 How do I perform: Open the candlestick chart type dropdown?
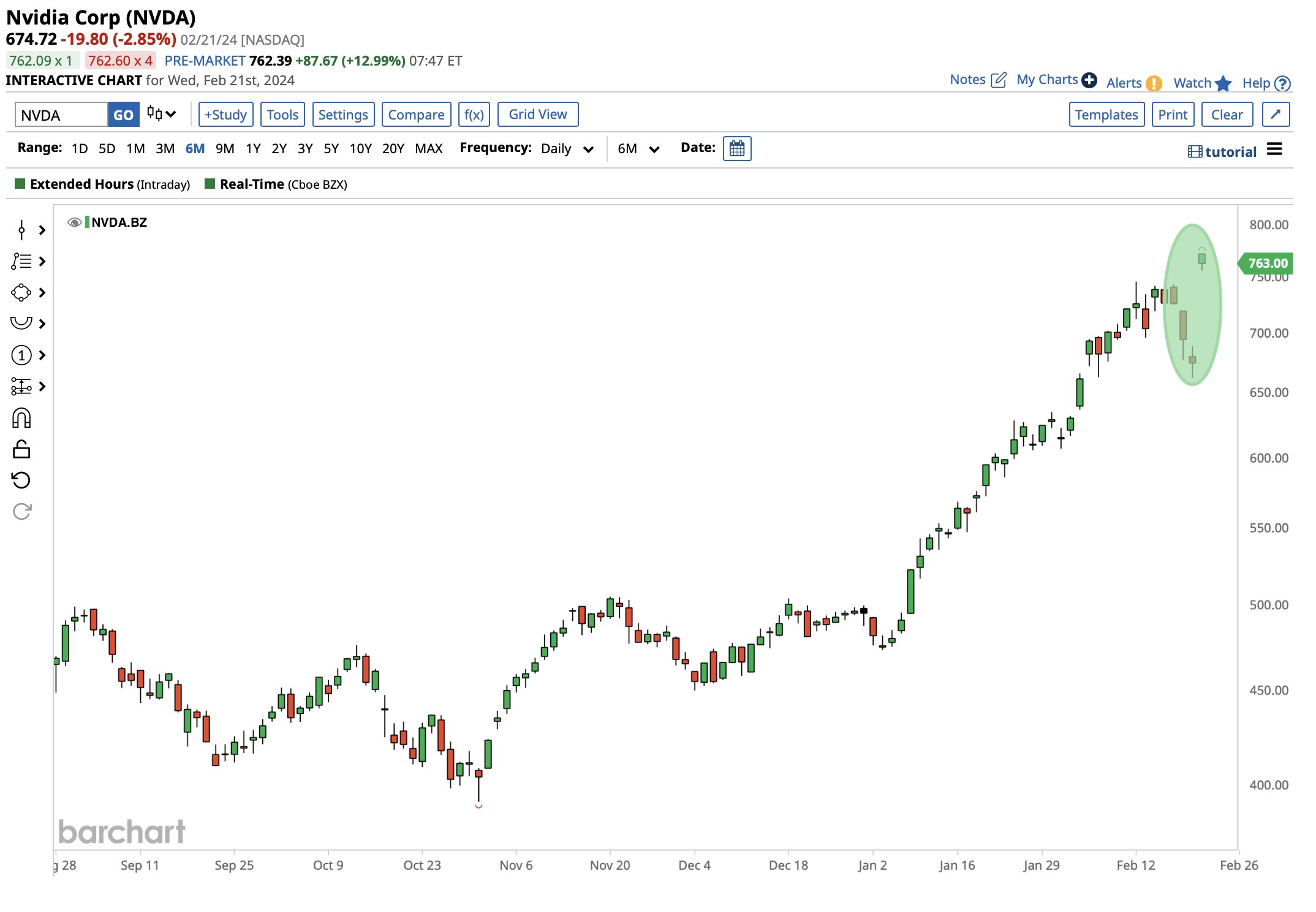[162, 114]
